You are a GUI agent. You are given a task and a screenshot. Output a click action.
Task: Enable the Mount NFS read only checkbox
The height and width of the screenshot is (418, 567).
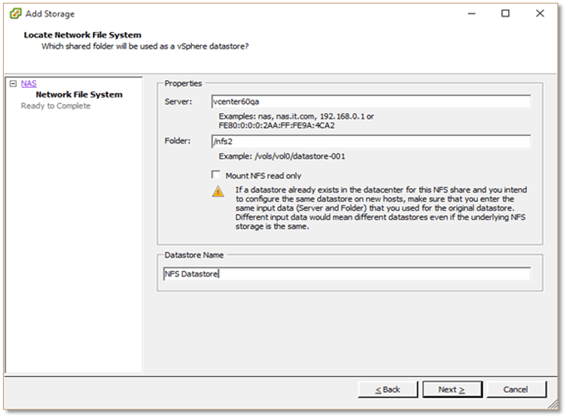point(216,175)
